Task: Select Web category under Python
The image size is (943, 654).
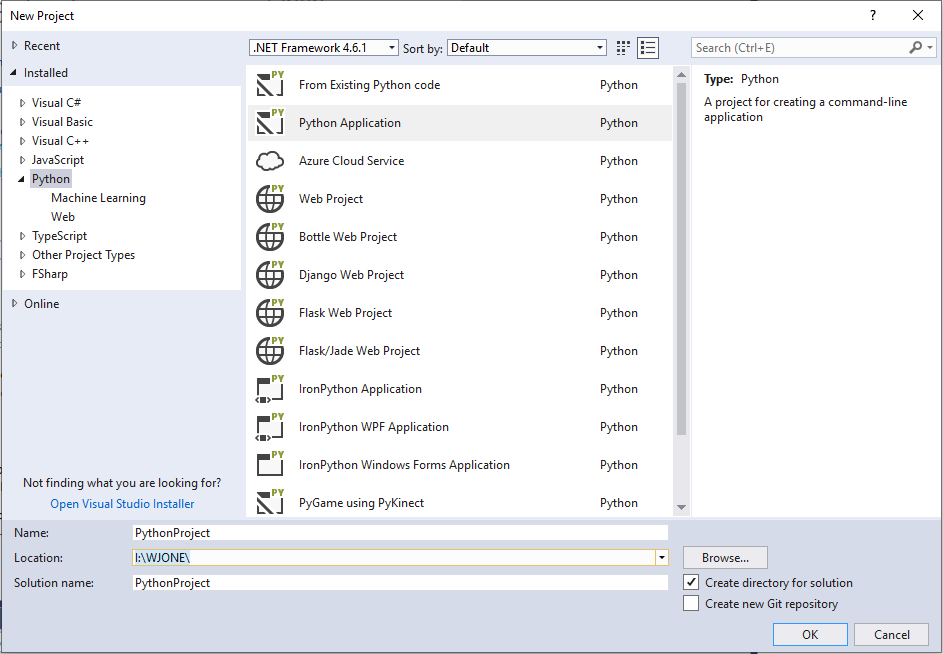Action: [63, 217]
